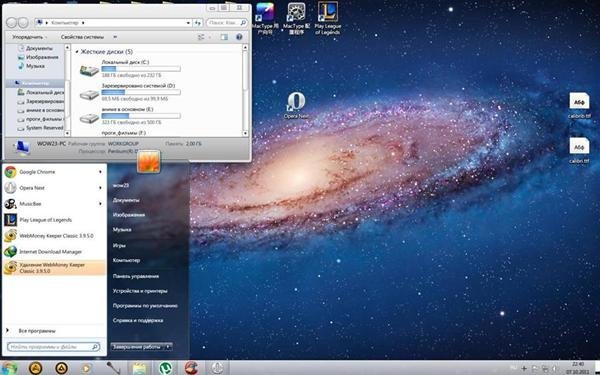Start Play League of Legends from Start menu
The height and width of the screenshot is (375, 600).
[54, 220]
